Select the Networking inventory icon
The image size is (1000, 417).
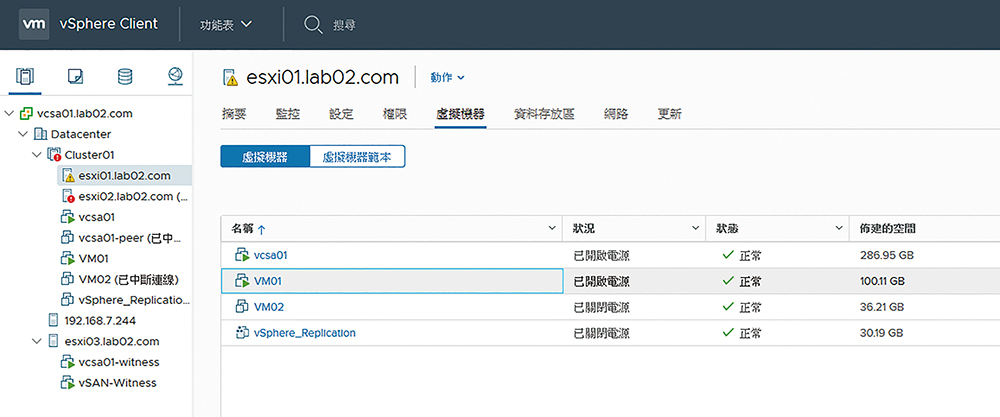coord(175,77)
